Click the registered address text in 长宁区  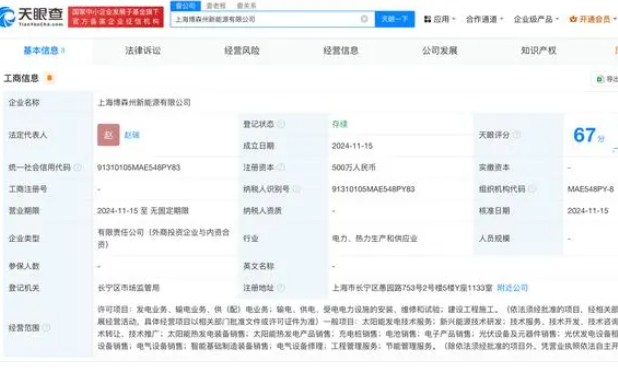point(412,288)
